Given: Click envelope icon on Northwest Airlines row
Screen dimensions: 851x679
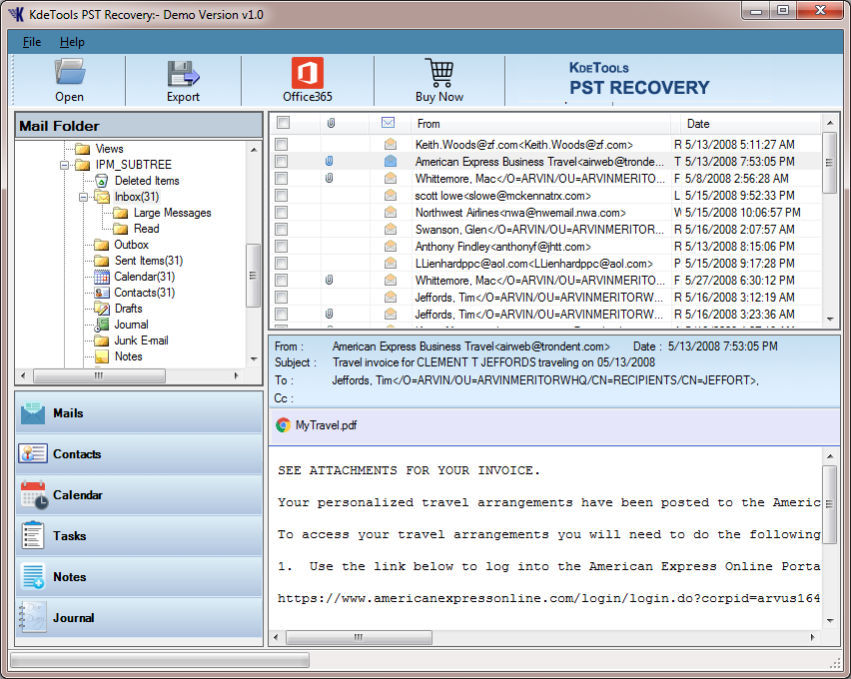Looking at the screenshot, I should click(x=390, y=212).
